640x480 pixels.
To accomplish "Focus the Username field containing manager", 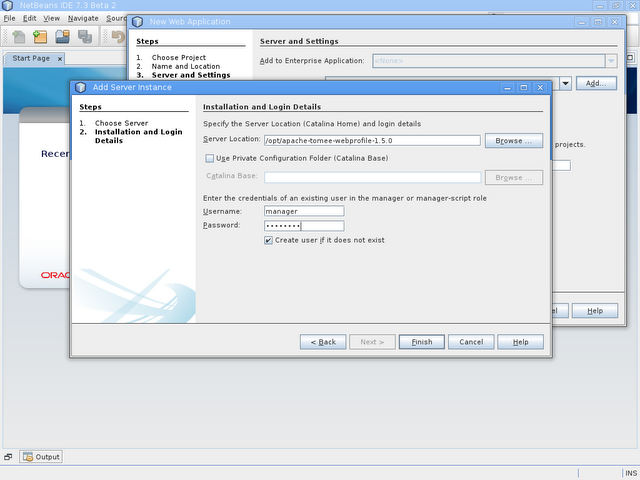I will click(304, 211).
